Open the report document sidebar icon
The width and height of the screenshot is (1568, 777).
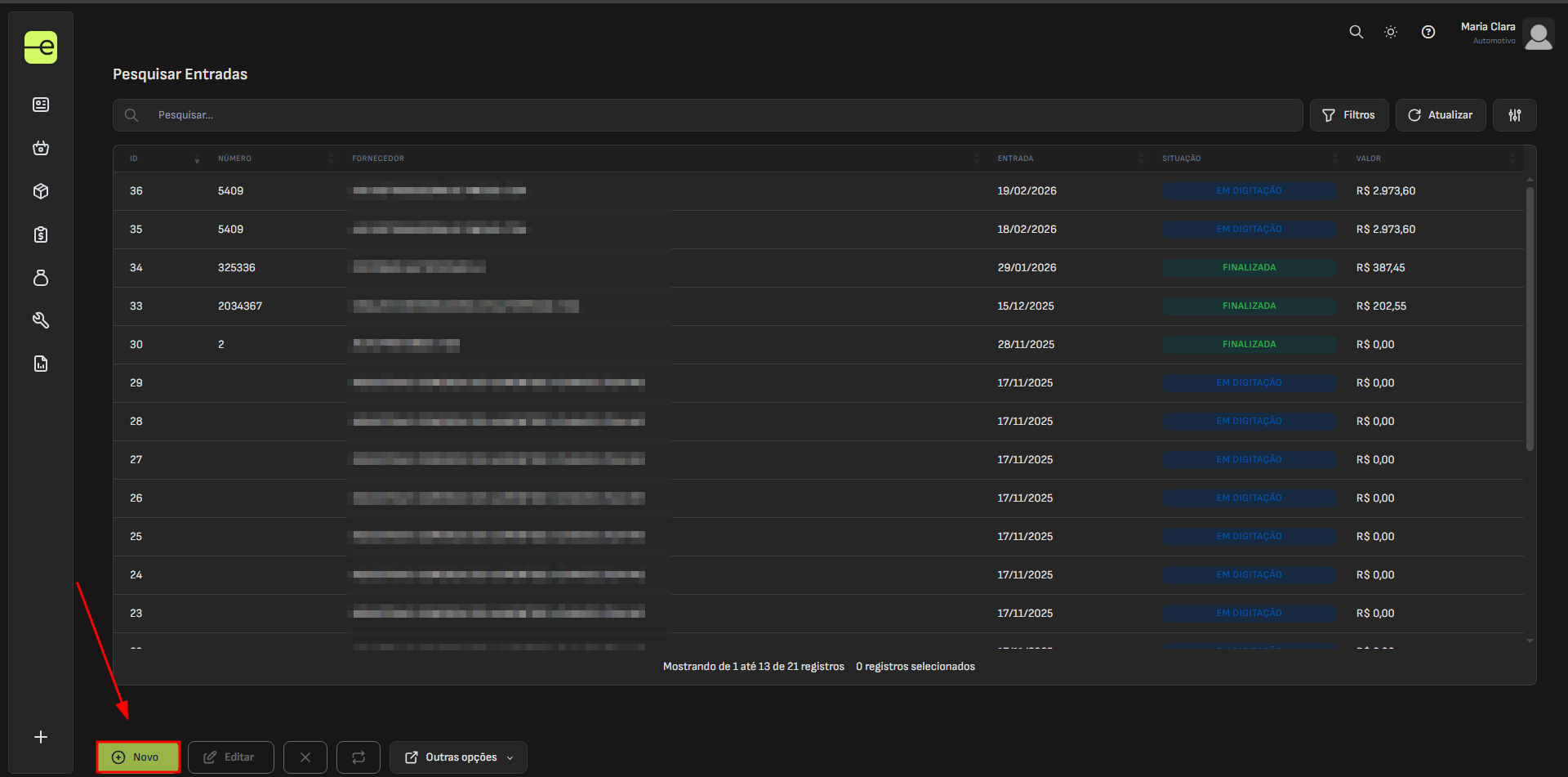point(41,364)
